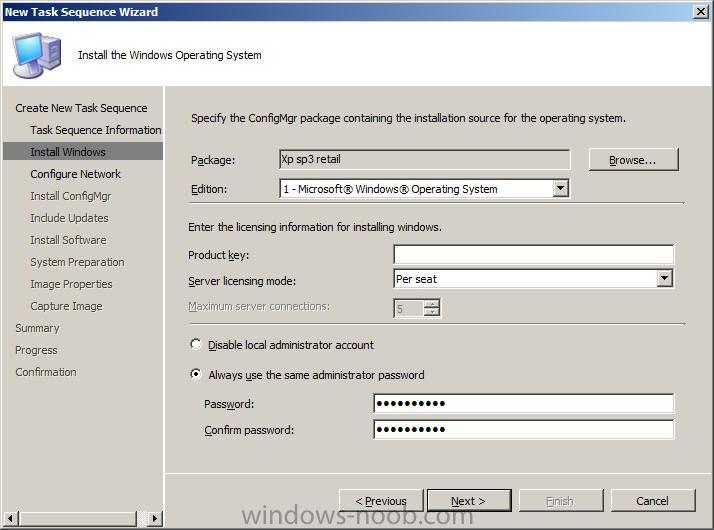Click the Previous button

(381, 501)
